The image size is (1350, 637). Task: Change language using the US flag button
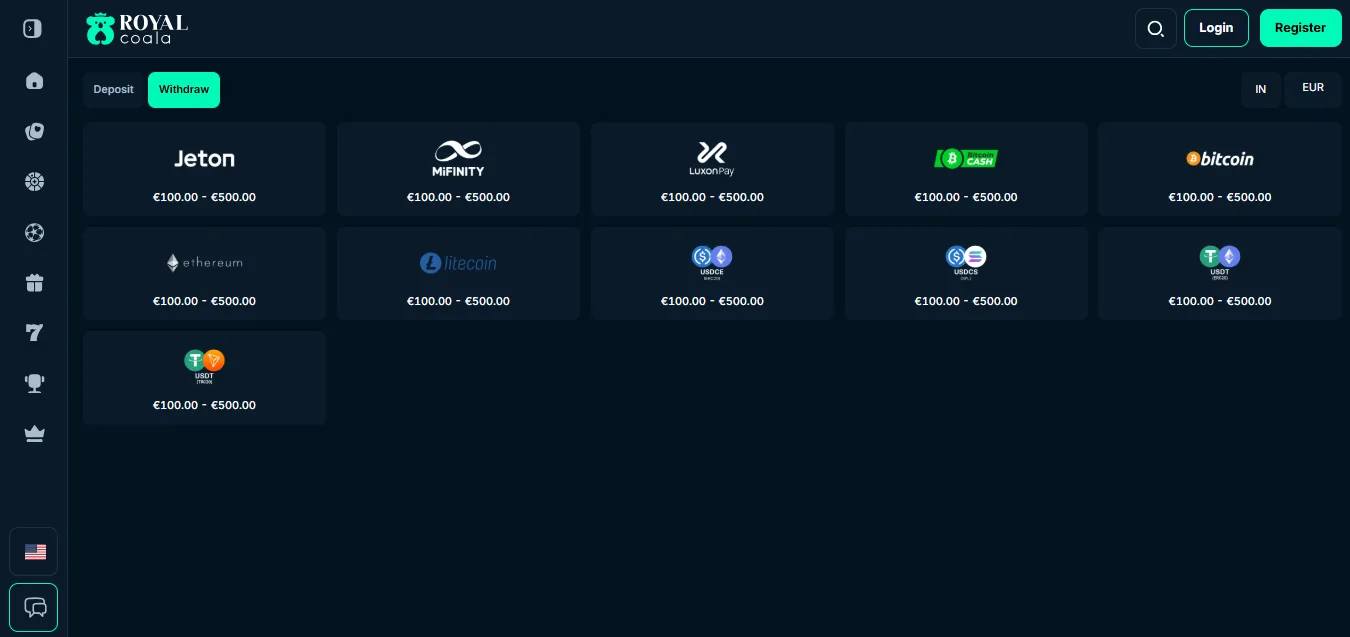tap(34, 552)
